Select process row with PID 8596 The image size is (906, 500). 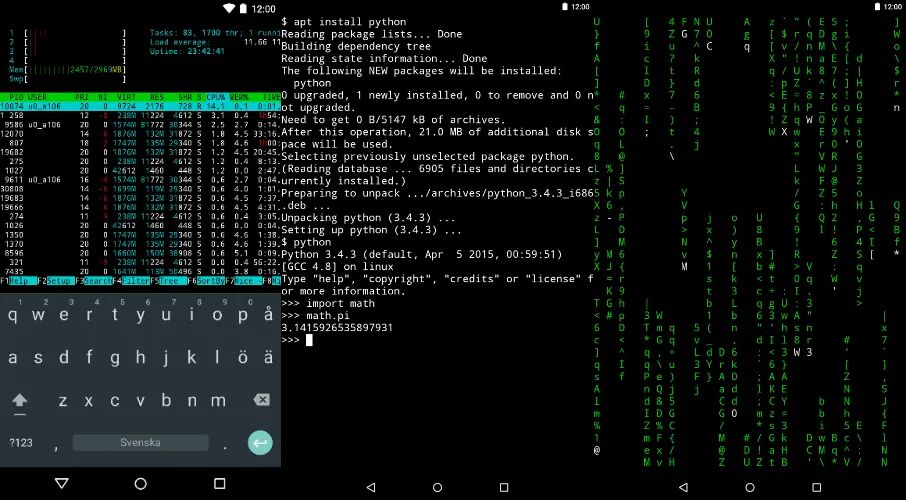[140, 253]
